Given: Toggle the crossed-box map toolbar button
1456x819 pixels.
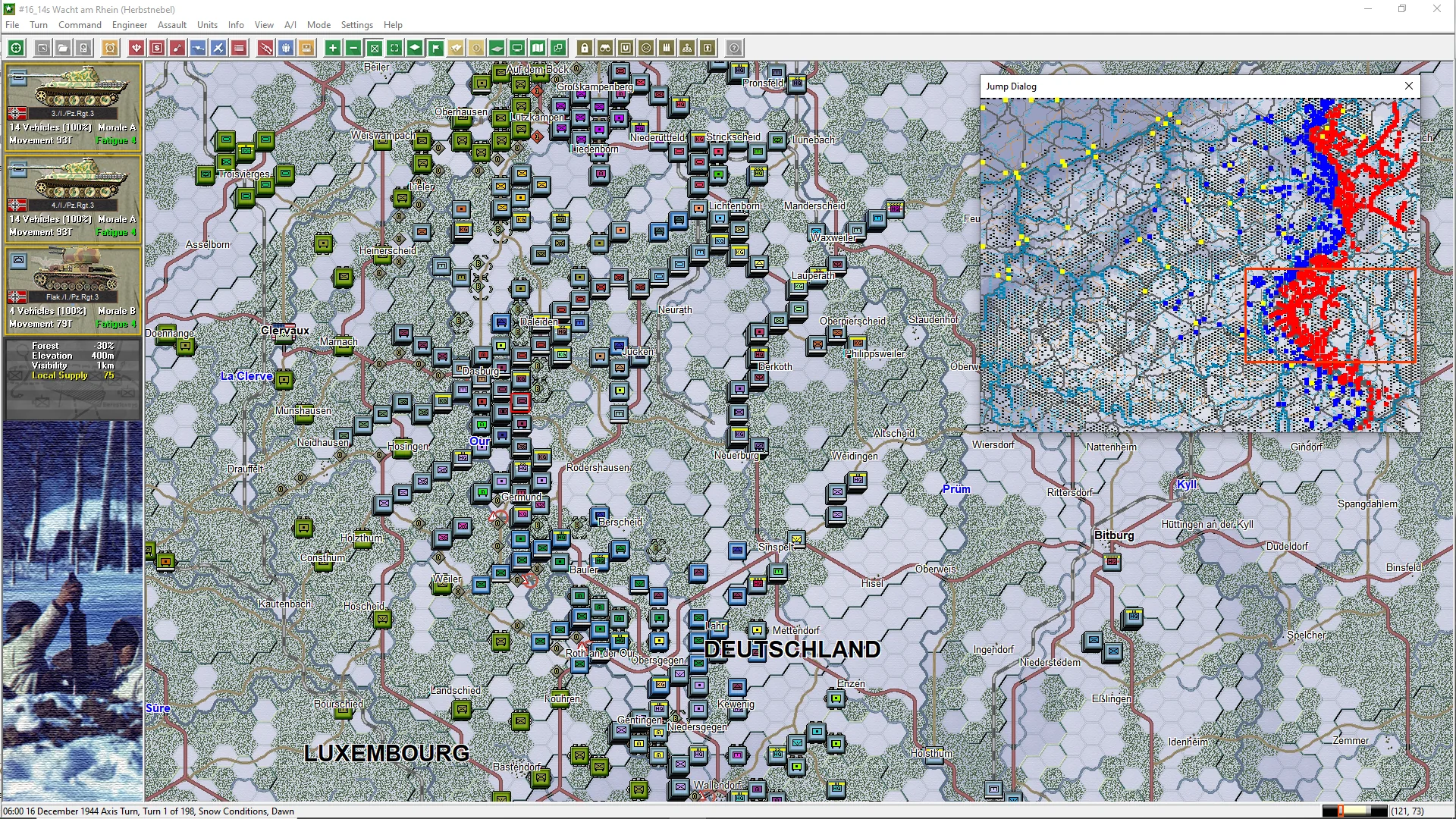Looking at the screenshot, I should [374, 48].
